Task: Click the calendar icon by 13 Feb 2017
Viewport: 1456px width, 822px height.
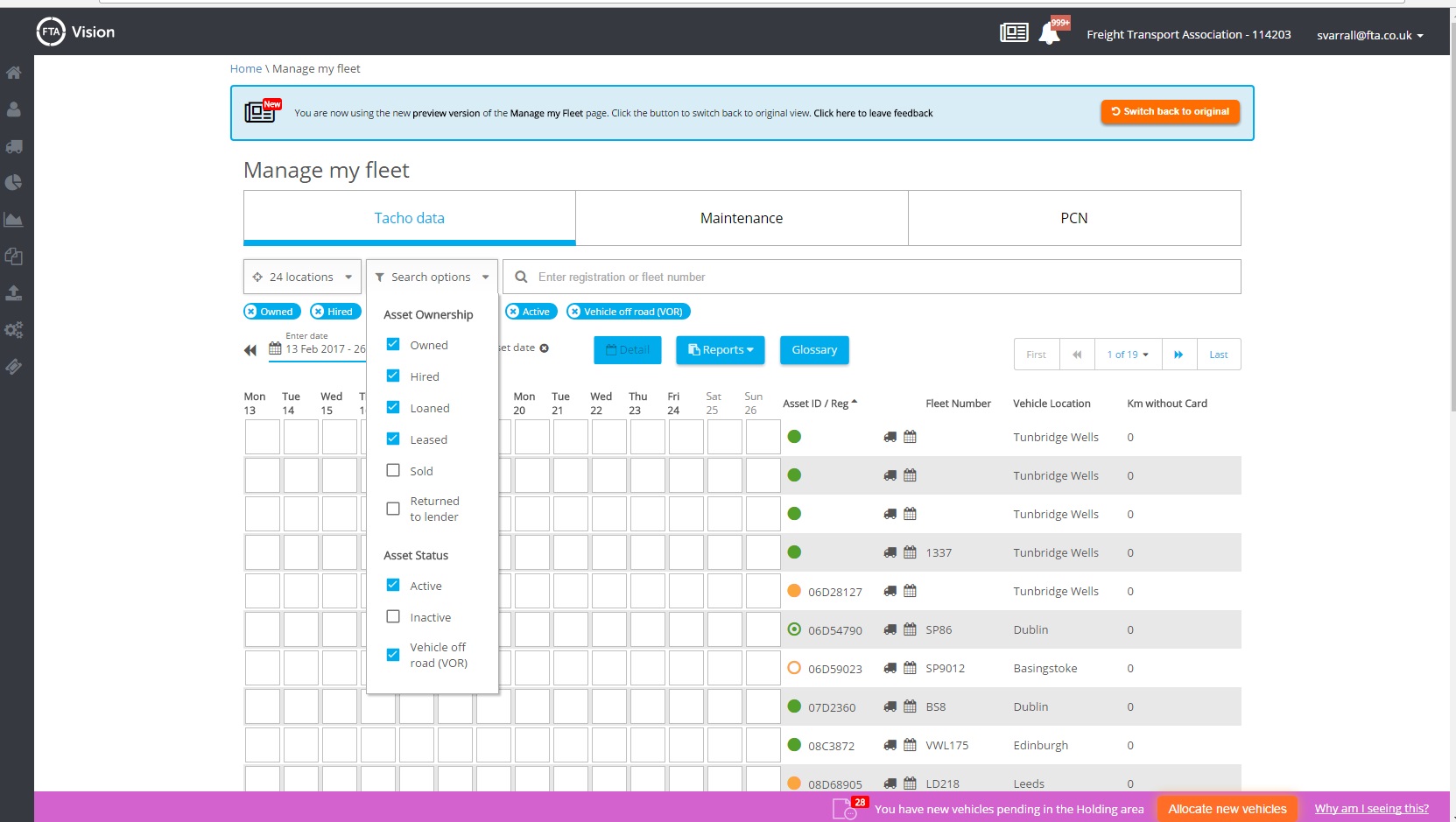Action: coord(275,348)
